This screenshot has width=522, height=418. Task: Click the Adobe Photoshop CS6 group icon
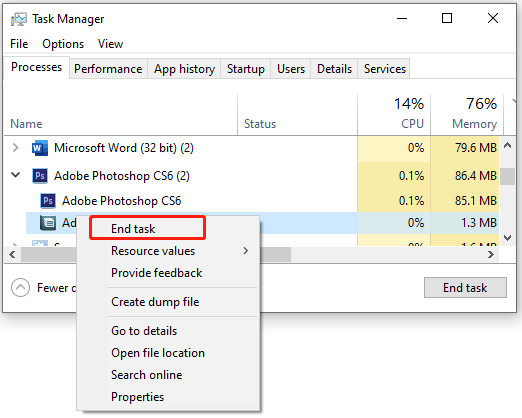pos(40,176)
